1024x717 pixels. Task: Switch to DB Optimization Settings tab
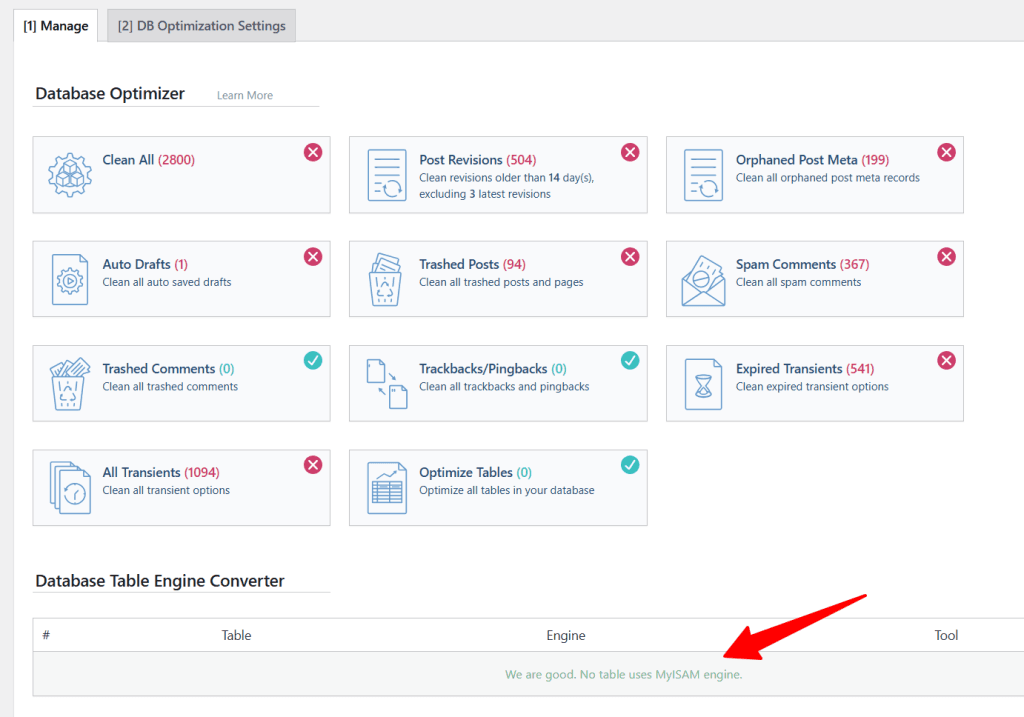[x=201, y=26]
